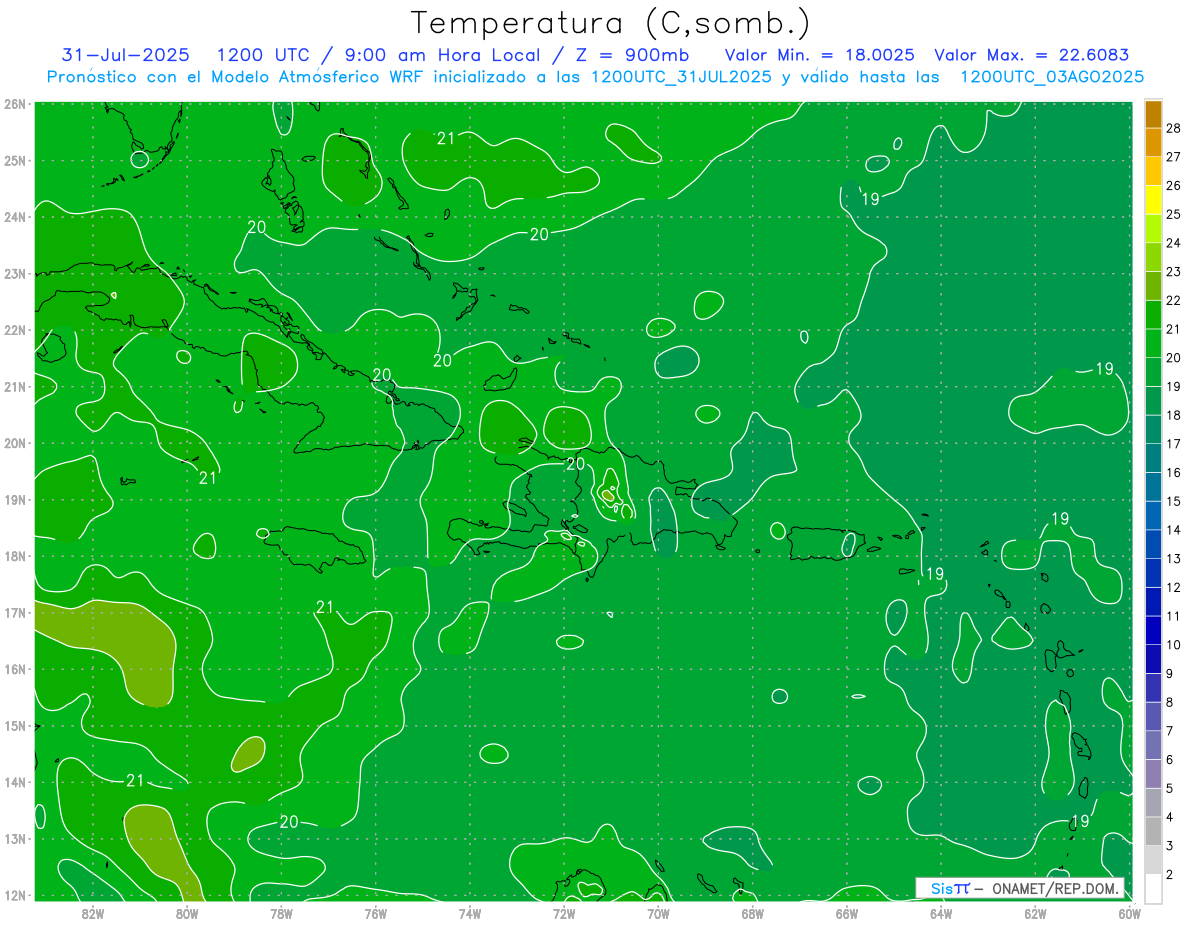
Task: Select the 12N latitude axis label
Action: pos(15,895)
